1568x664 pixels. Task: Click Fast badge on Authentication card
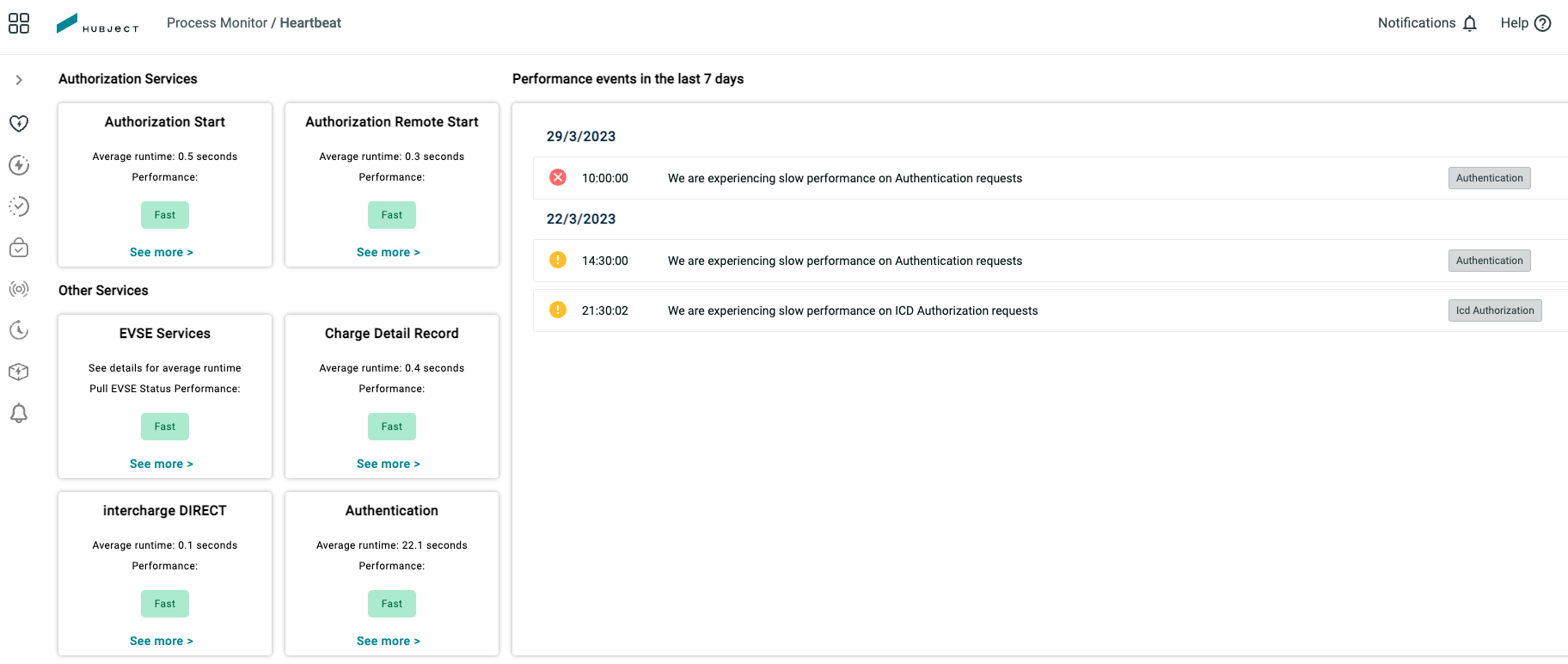(x=392, y=604)
